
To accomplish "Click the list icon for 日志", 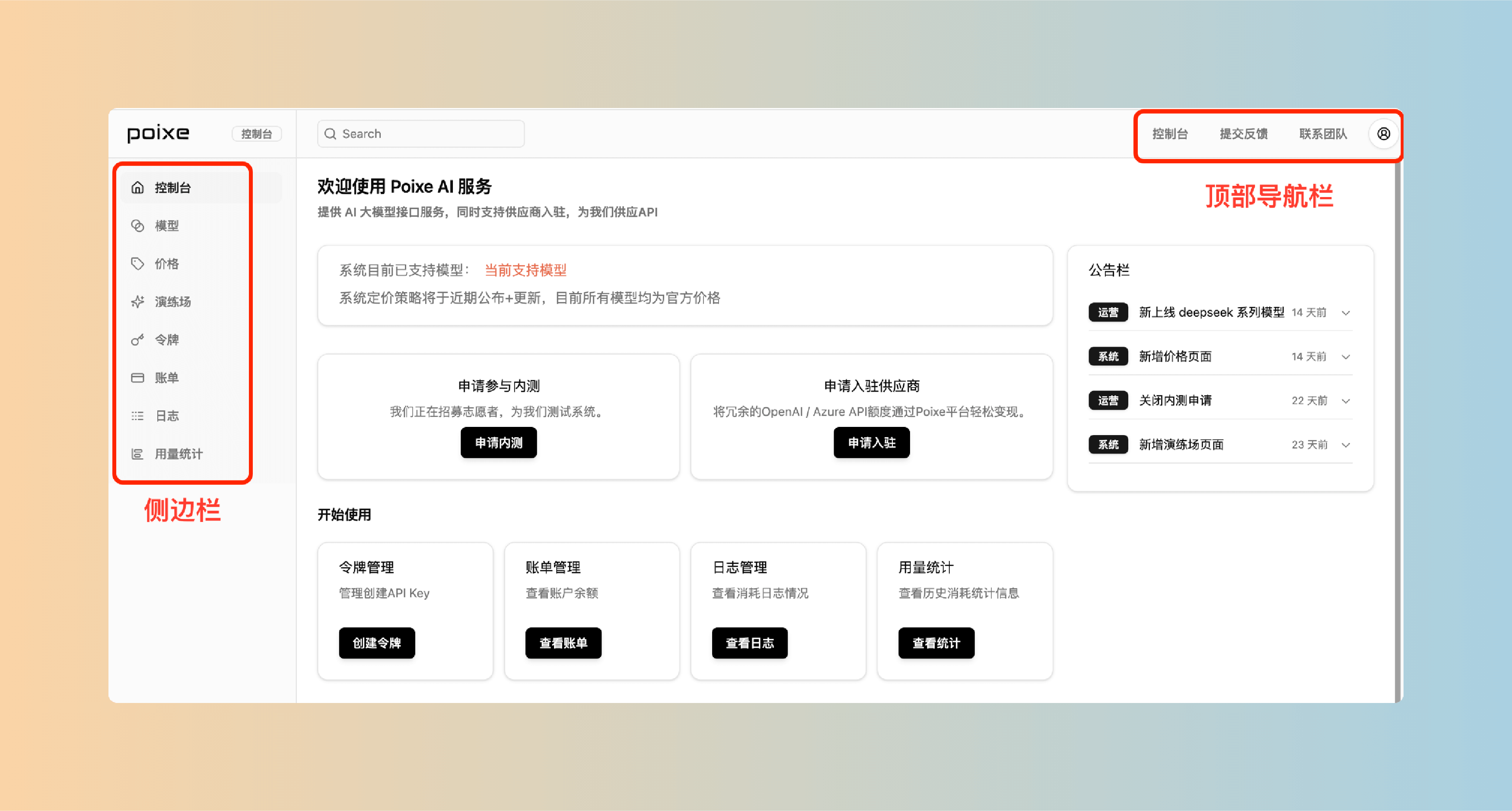I will pos(137,416).
